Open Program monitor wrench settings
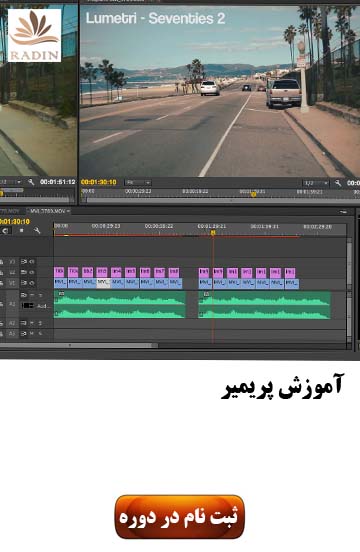The height and width of the screenshot is (552, 360). (x=338, y=183)
